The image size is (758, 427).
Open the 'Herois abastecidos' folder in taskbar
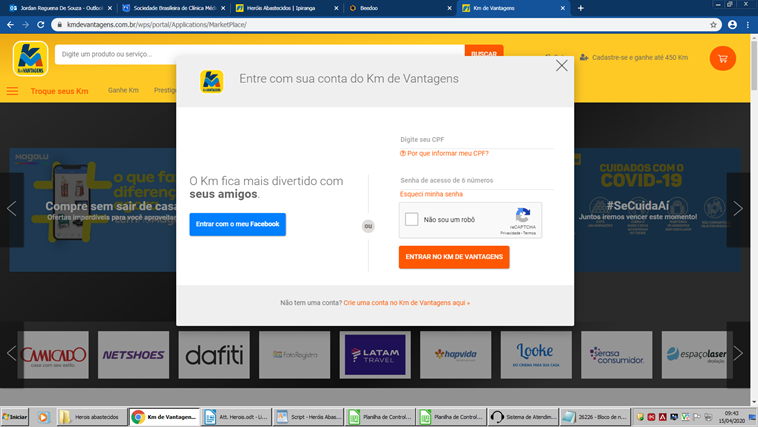[92, 417]
